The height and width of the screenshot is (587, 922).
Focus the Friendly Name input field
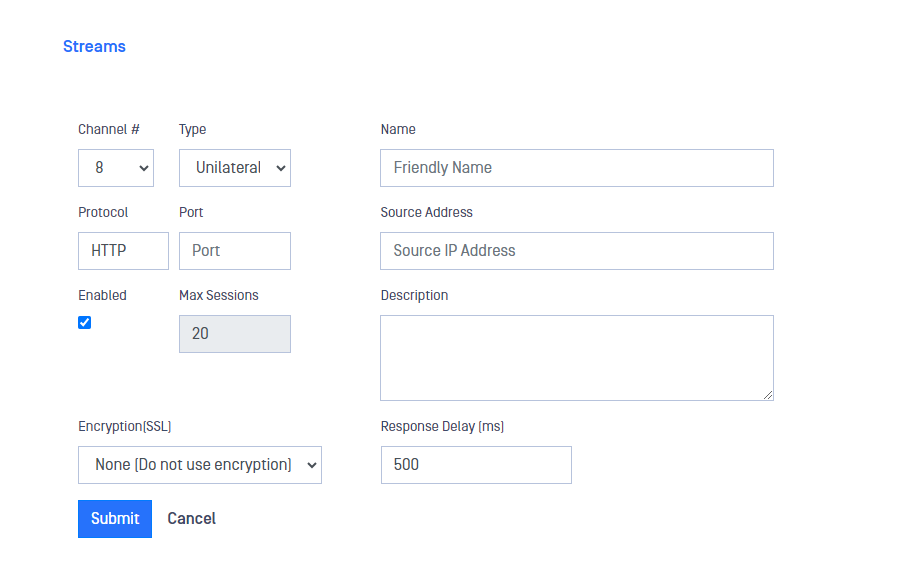[x=577, y=168]
